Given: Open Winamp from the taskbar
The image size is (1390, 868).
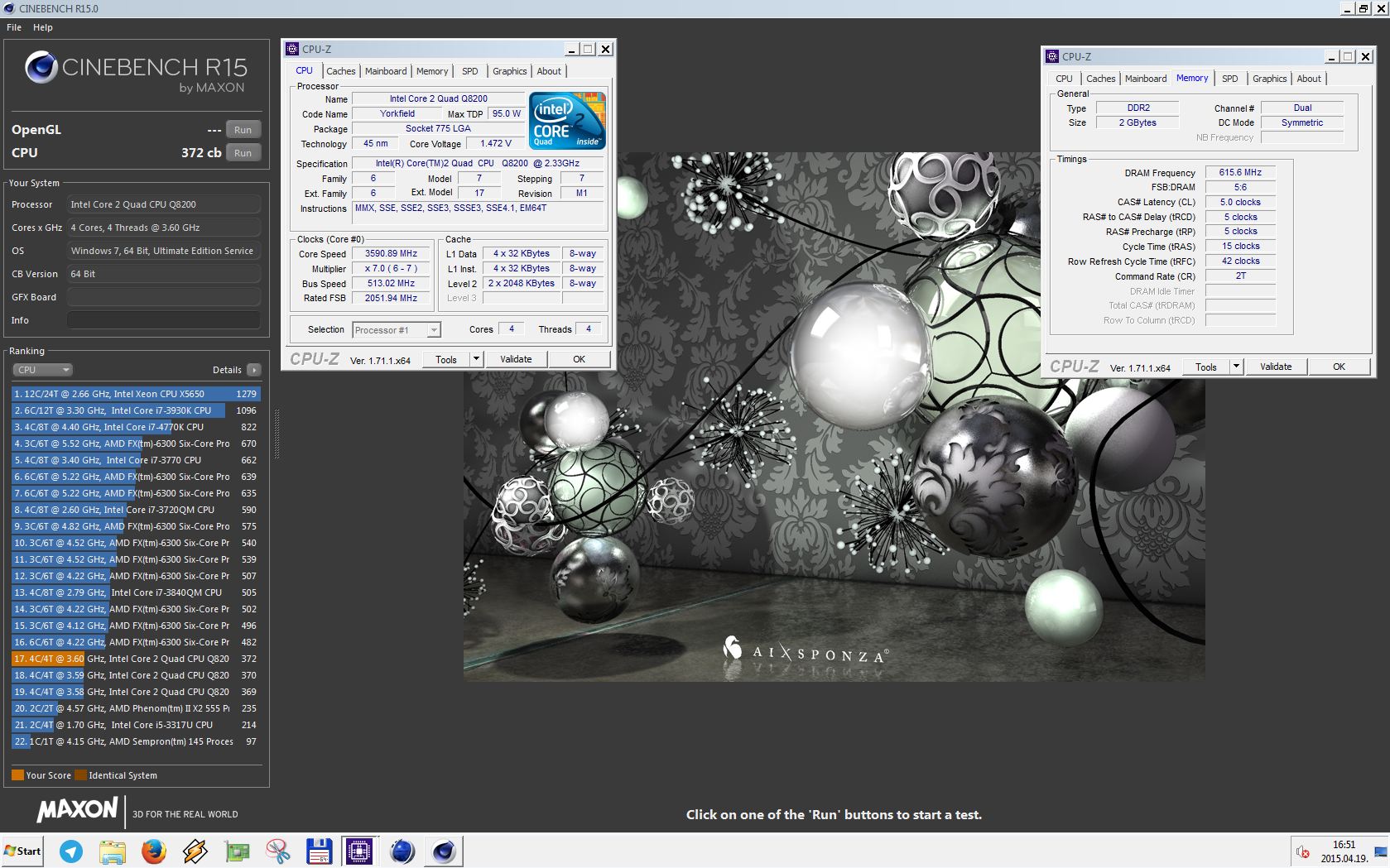Looking at the screenshot, I should [x=195, y=851].
